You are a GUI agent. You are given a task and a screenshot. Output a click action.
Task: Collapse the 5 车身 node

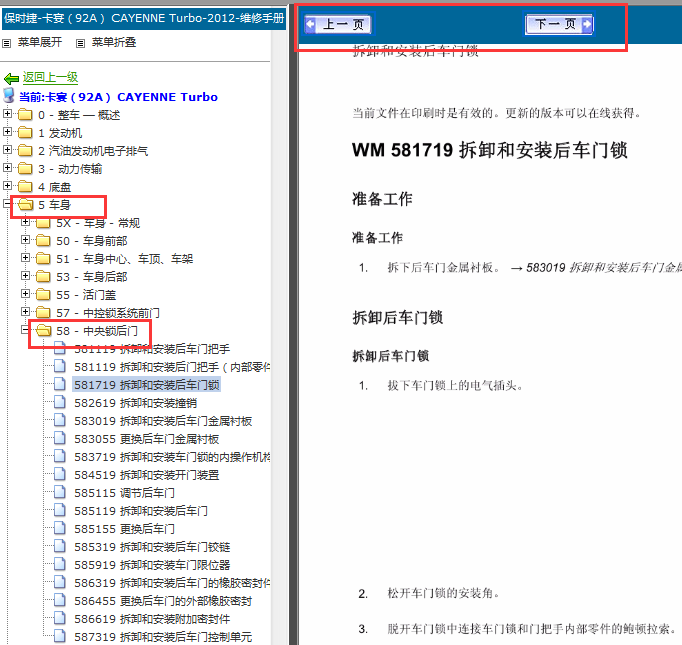coord(7,204)
